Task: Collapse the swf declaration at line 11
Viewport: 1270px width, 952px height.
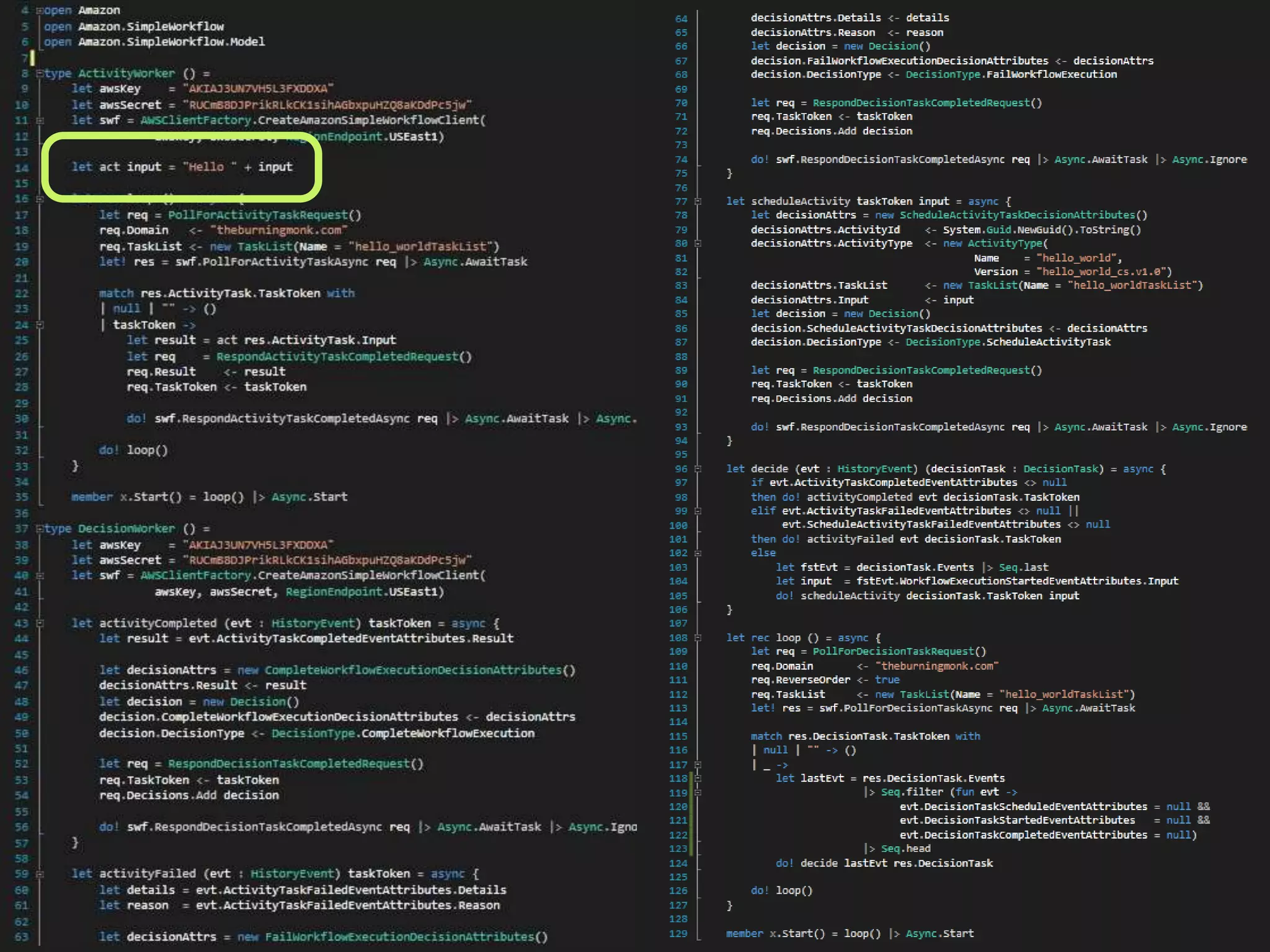Action: click(x=40, y=121)
